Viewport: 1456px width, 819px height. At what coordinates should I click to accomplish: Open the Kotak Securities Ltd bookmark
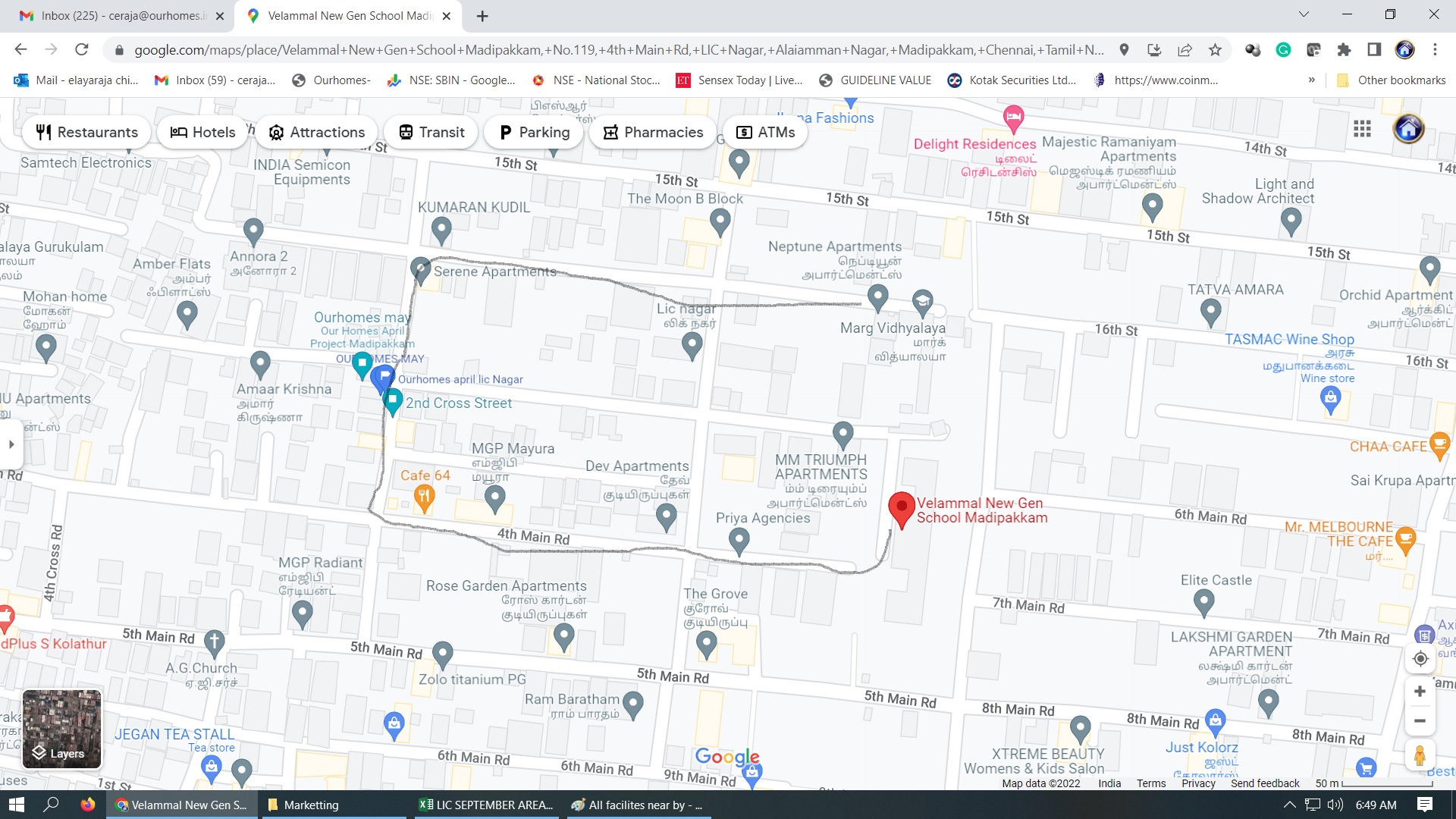(x=1012, y=80)
